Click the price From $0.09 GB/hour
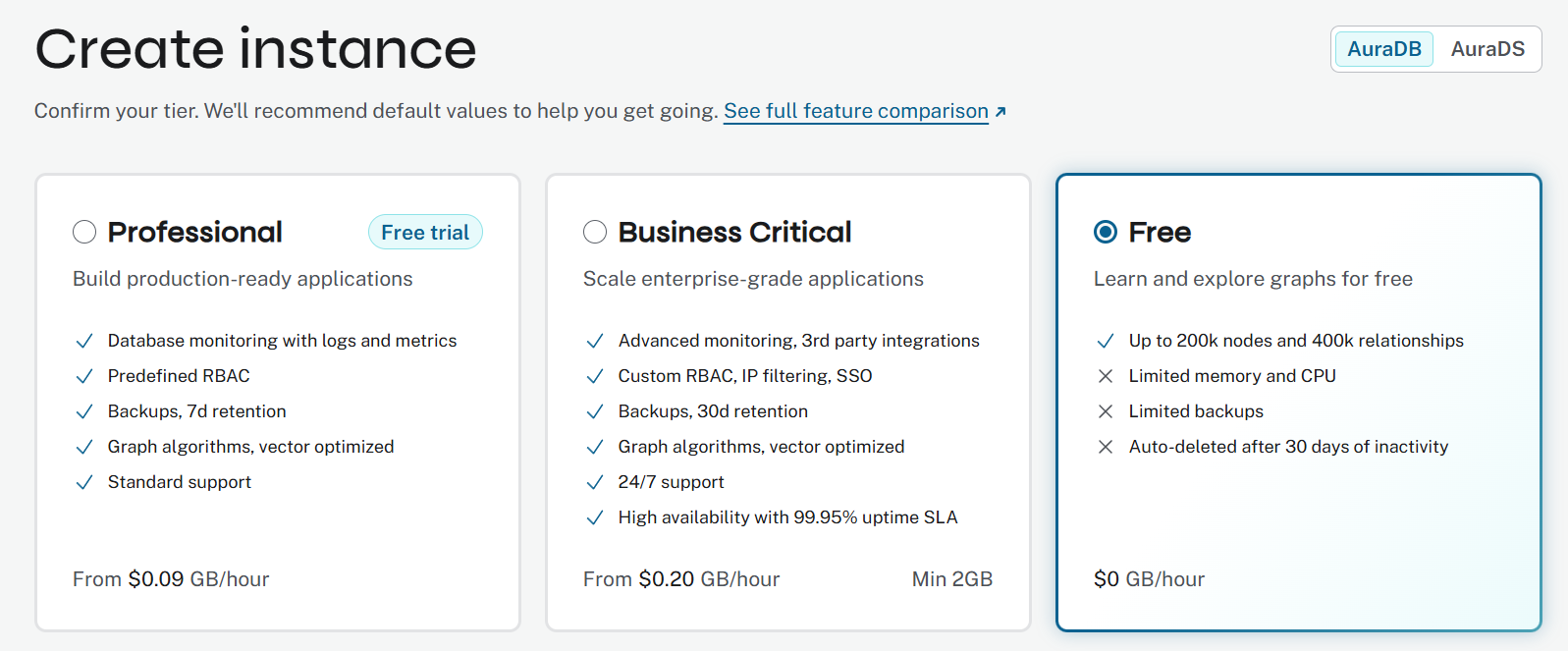Screen dimensions: 1568x651 [171, 579]
